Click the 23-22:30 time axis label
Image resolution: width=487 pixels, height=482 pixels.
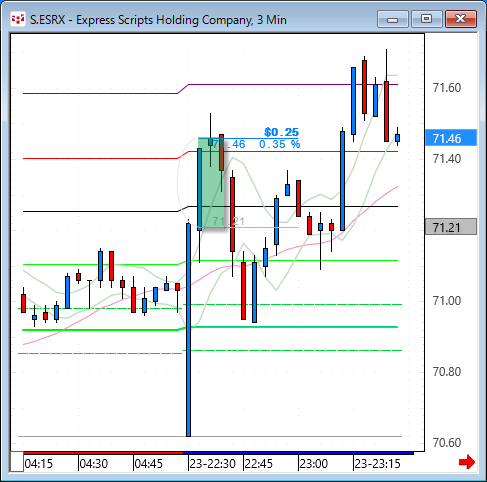point(212,464)
